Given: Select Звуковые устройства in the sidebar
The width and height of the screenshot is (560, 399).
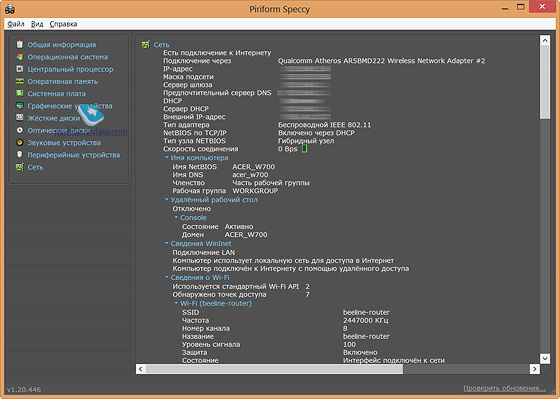Looking at the screenshot, I should [x=64, y=143].
